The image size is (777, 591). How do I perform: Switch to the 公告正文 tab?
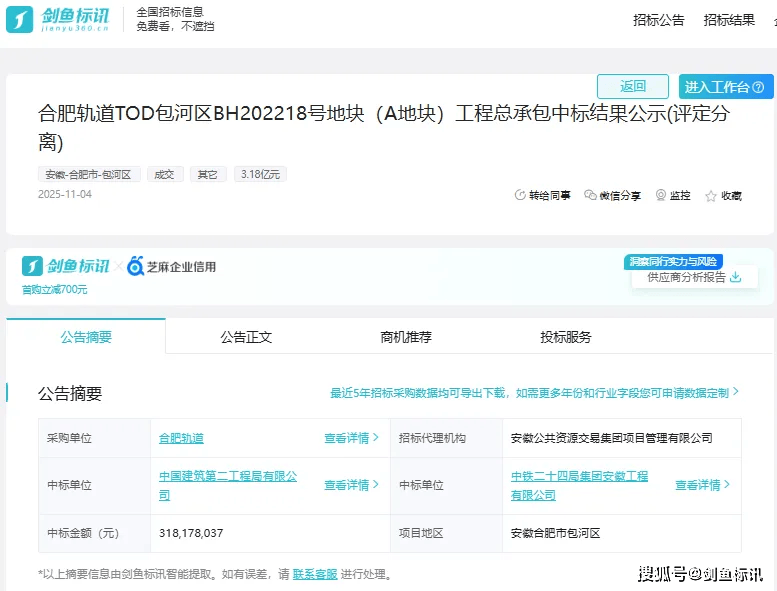point(246,337)
